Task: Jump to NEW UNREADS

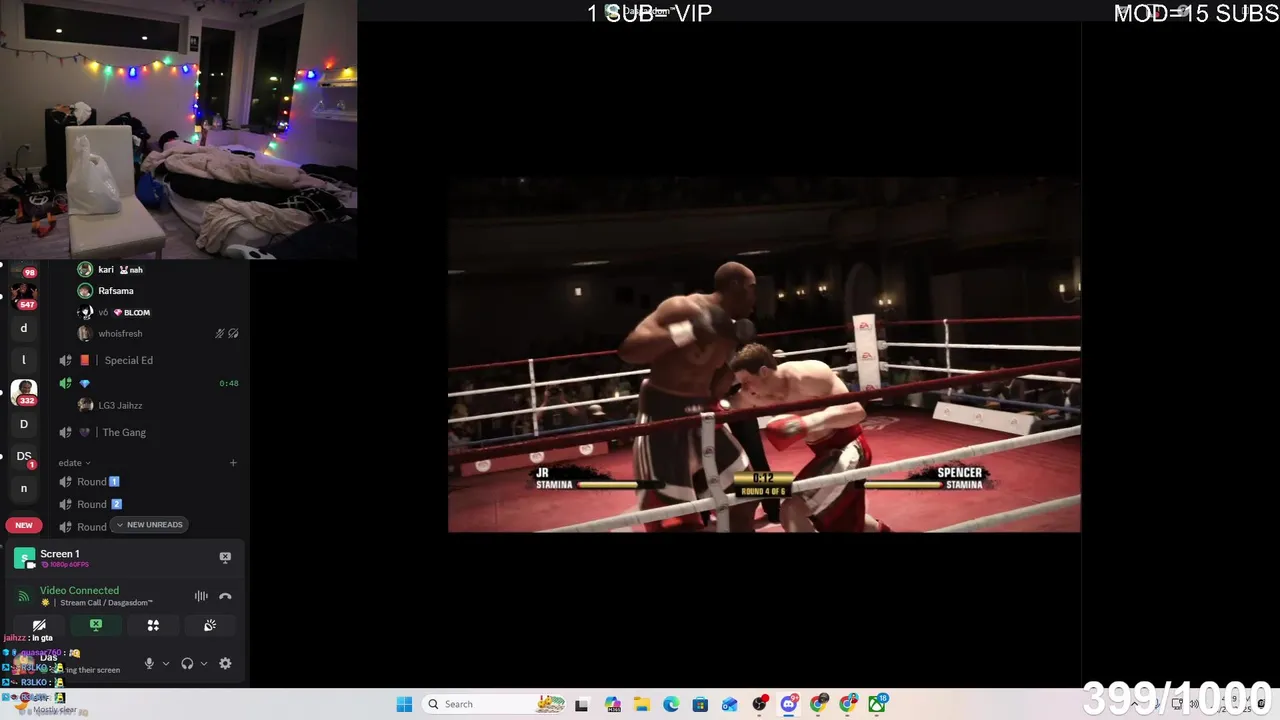Action: [149, 525]
